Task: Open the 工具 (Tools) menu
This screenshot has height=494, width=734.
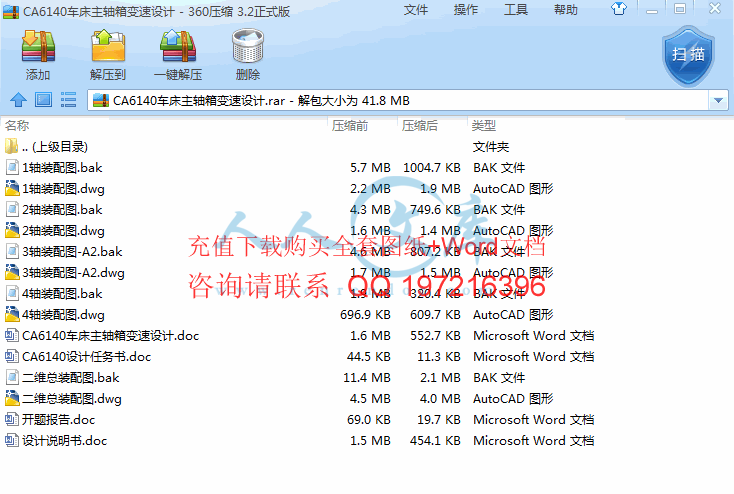Action: coord(516,10)
